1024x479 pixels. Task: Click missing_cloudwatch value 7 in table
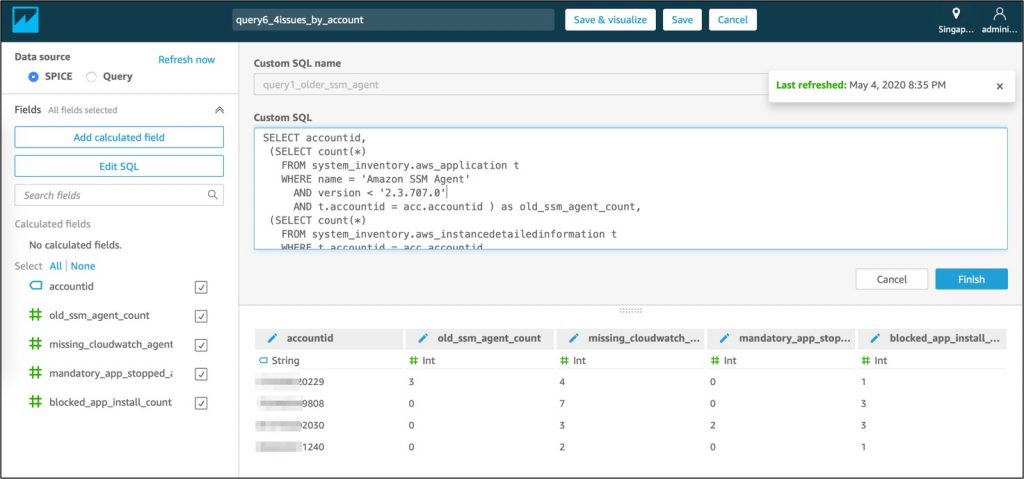(563, 404)
